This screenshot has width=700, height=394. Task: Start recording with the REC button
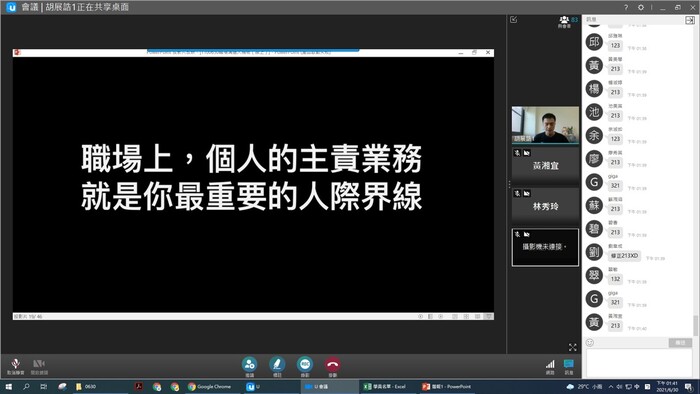pyautogui.click(x=305, y=364)
